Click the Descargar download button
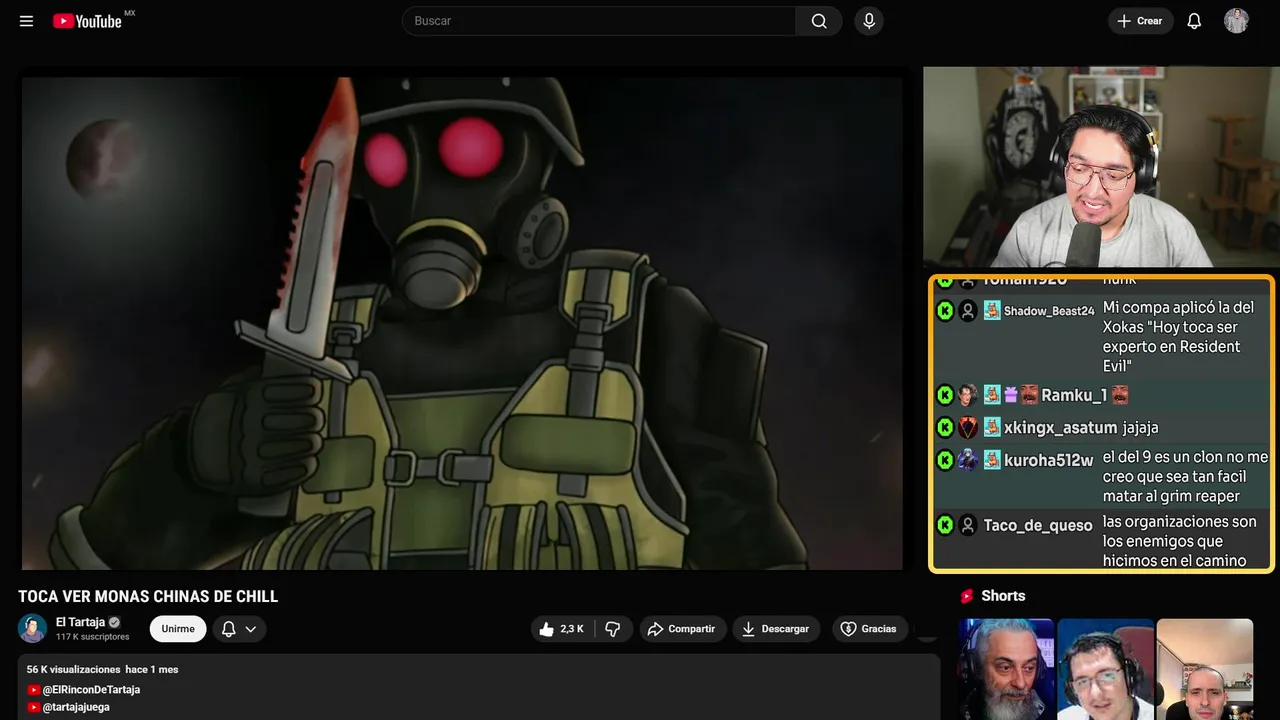Viewport: 1280px width, 720px height. pos(776,629)
